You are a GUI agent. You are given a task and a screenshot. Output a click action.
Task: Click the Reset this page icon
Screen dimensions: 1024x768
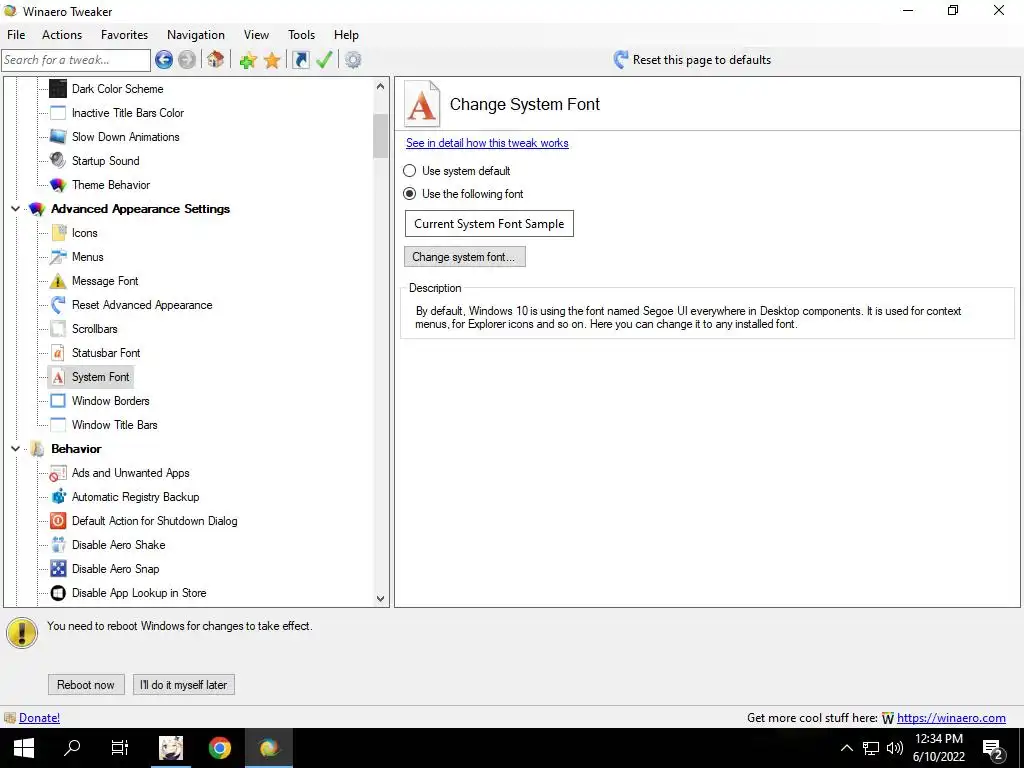click(x=620, y=60)
